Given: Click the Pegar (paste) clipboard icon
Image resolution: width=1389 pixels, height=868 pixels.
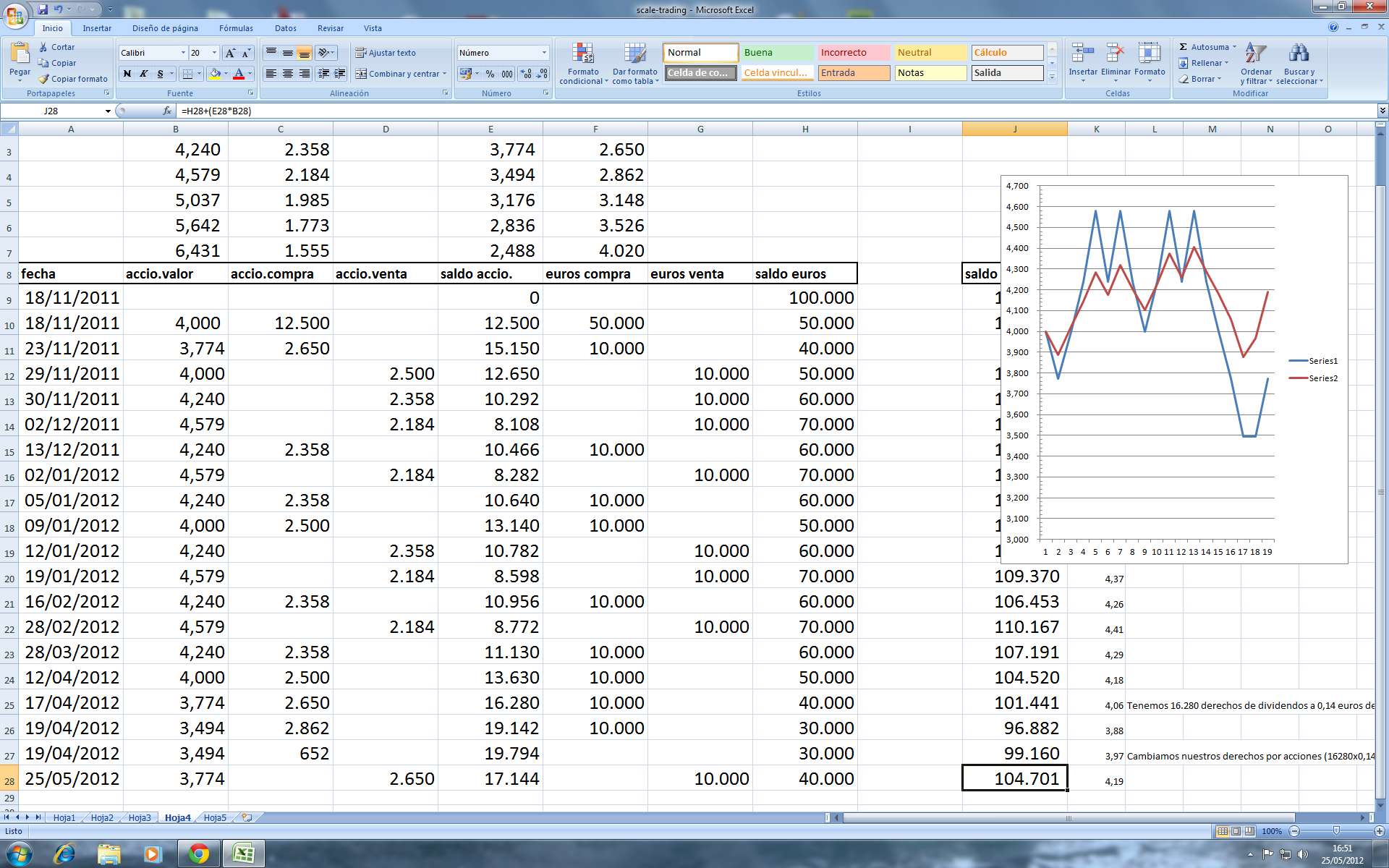Looking at the screenshot, I should tap(20, 54).
